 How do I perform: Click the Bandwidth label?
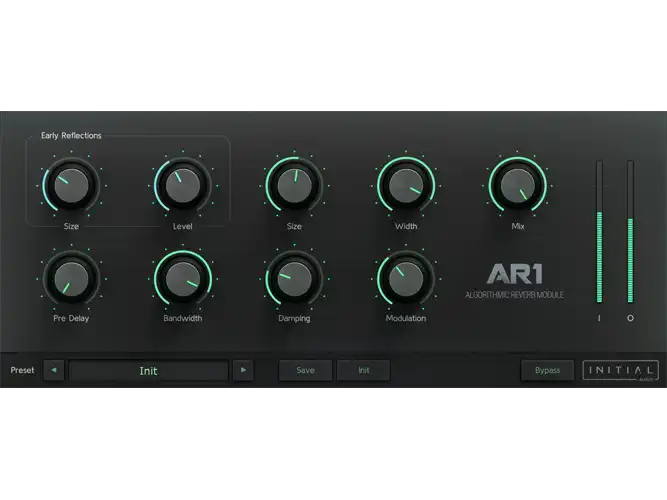(x=182, y=318)
